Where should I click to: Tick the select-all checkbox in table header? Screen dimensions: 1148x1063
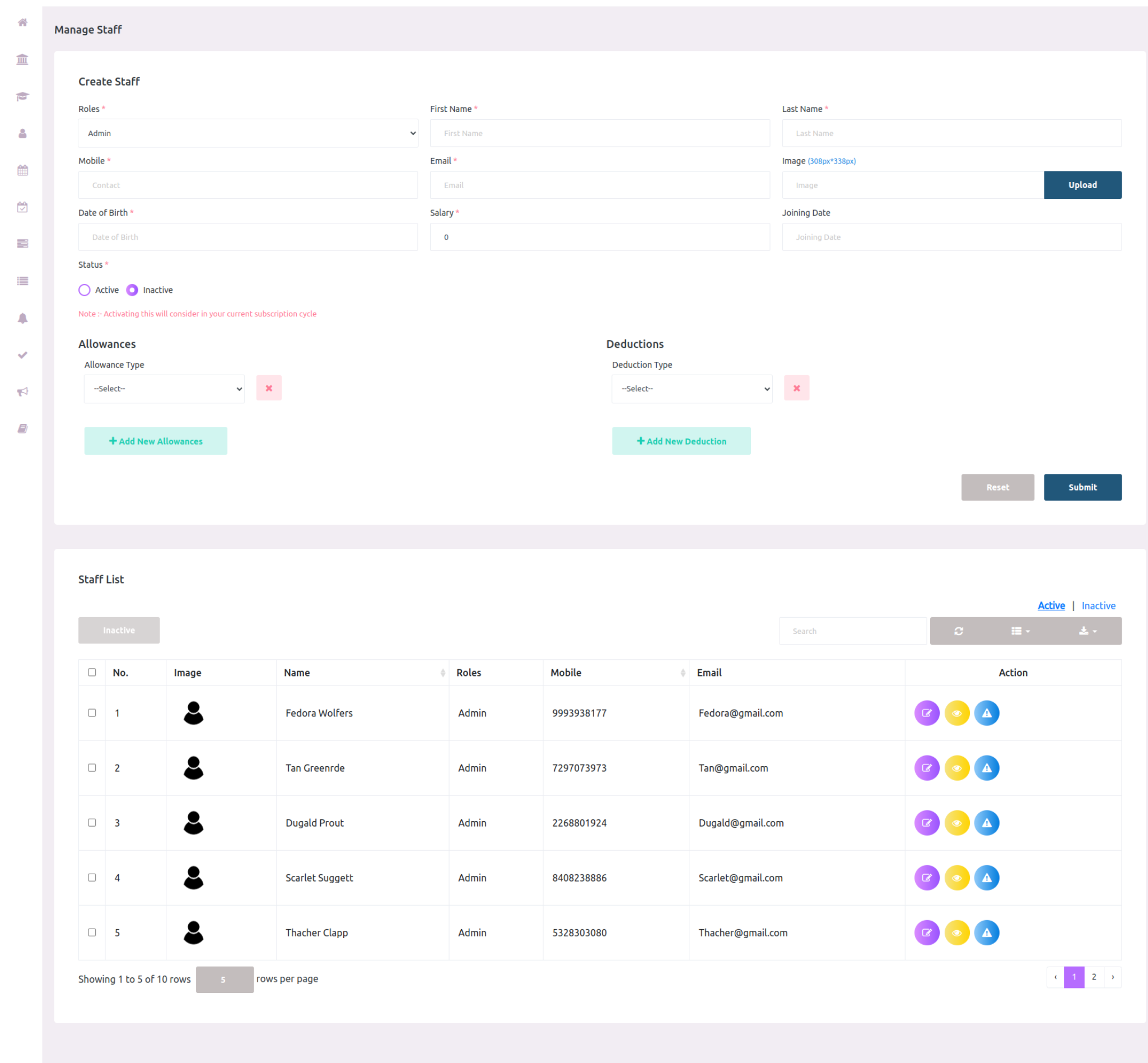92,673
